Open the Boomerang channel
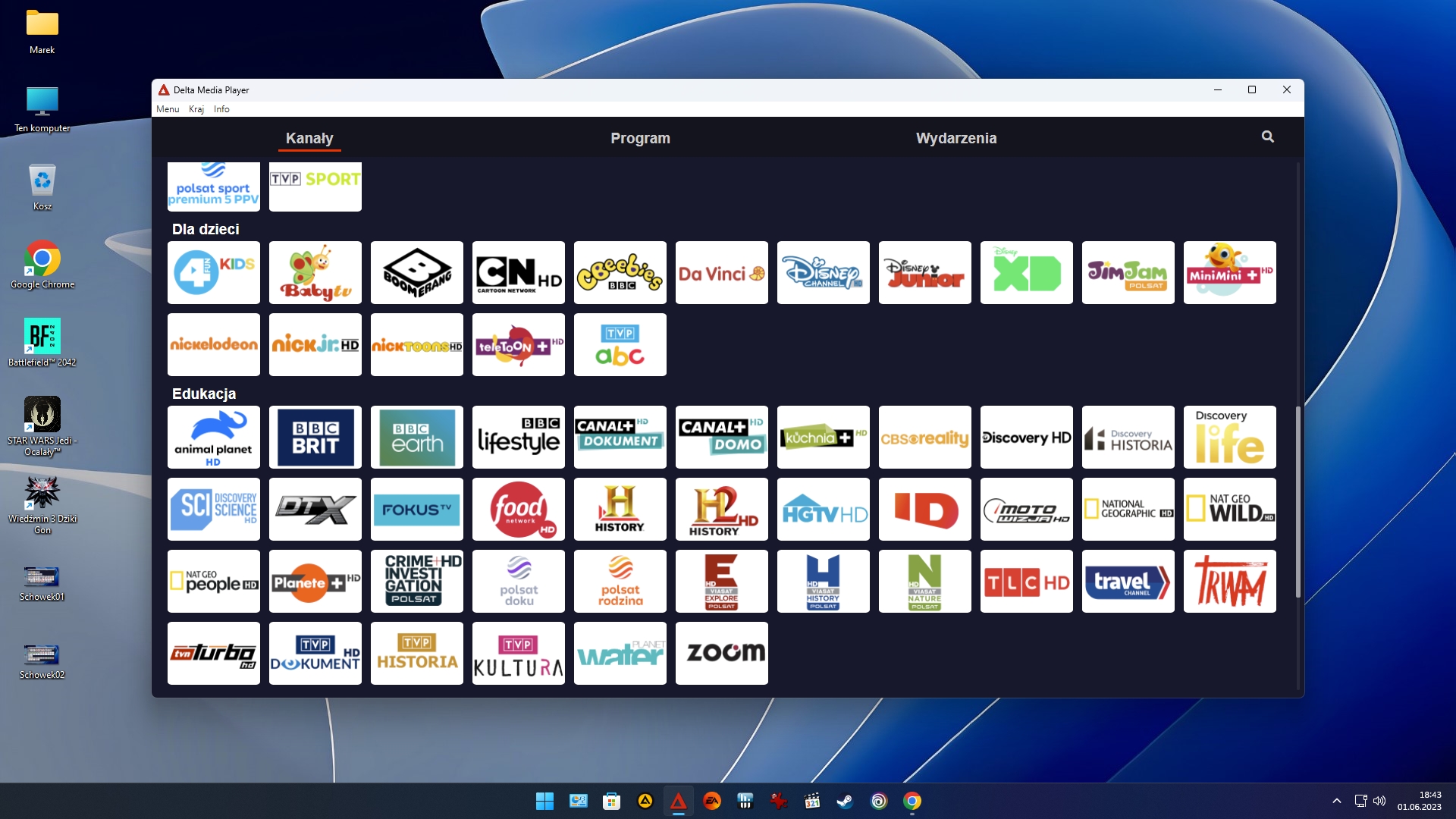This screenshot has width=1456, height=819. [417, 273]
